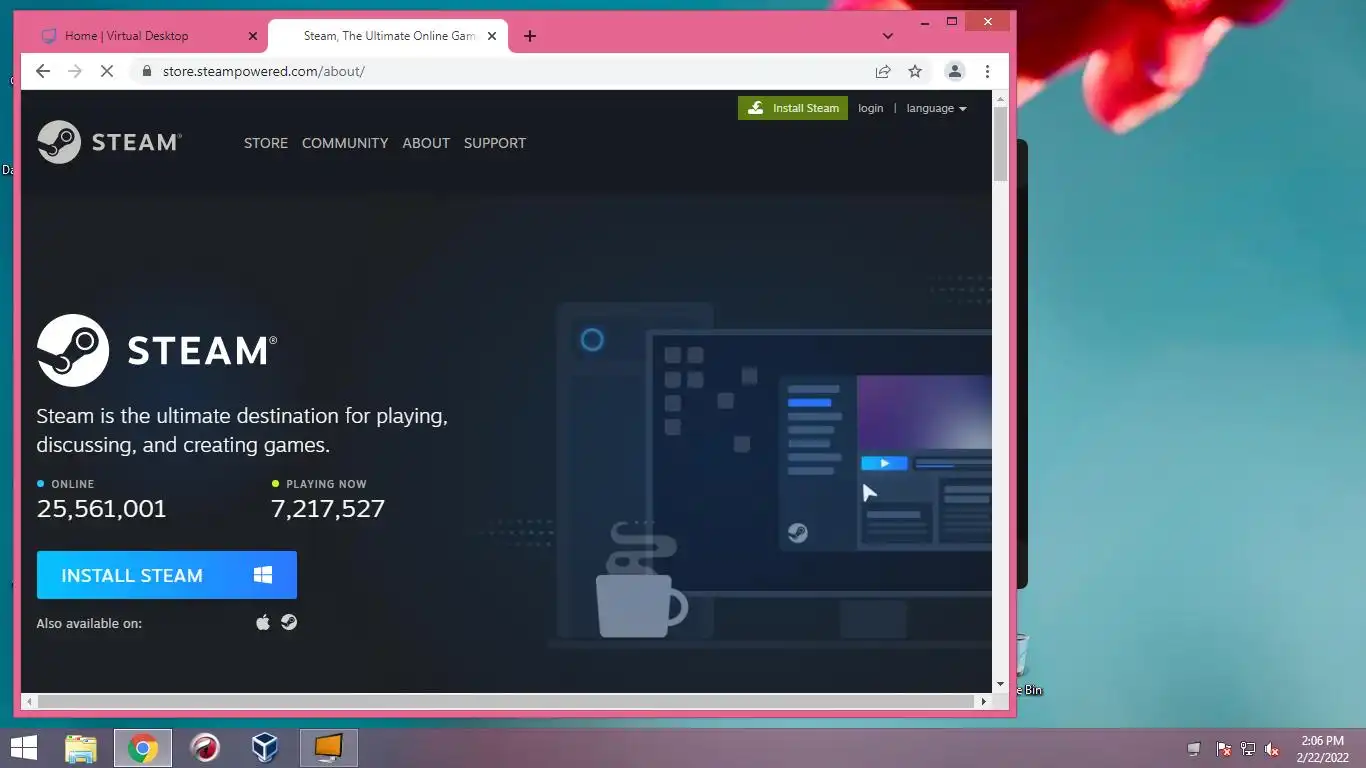Click the orange monitor taskbar app
This screenshot has width=1366, height=768.
point(329,748)
